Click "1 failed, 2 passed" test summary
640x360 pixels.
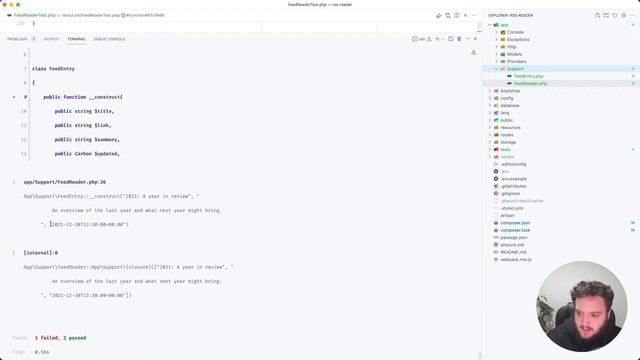point(60,338)
